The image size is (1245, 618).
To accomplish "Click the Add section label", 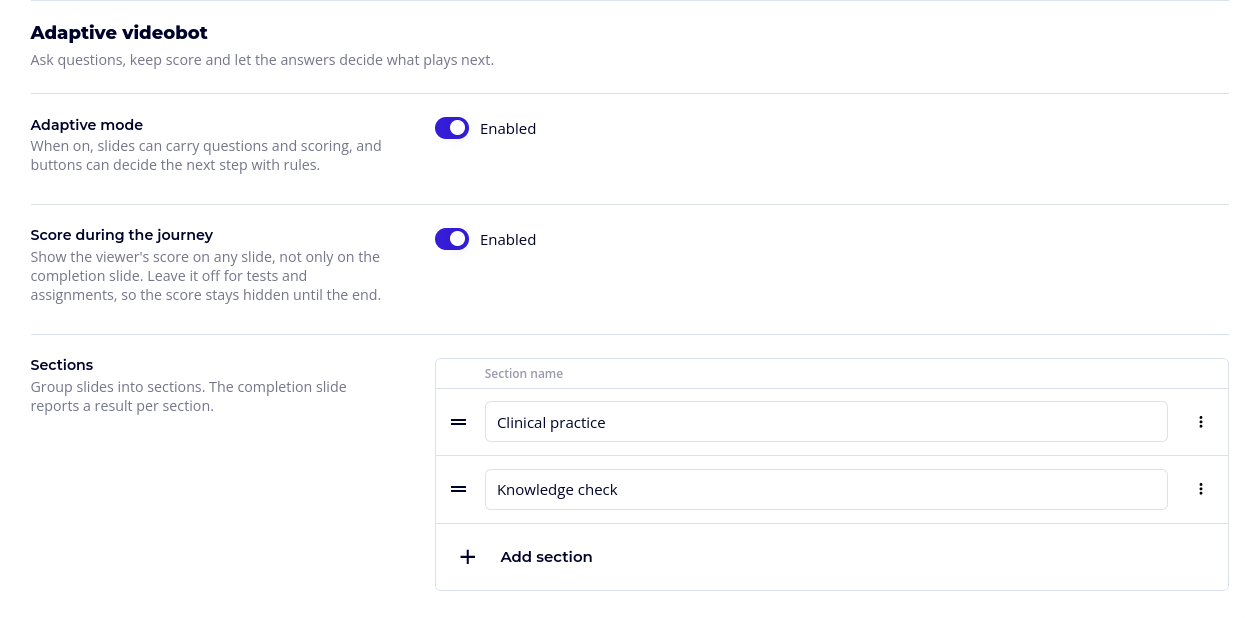I will 546,557.
